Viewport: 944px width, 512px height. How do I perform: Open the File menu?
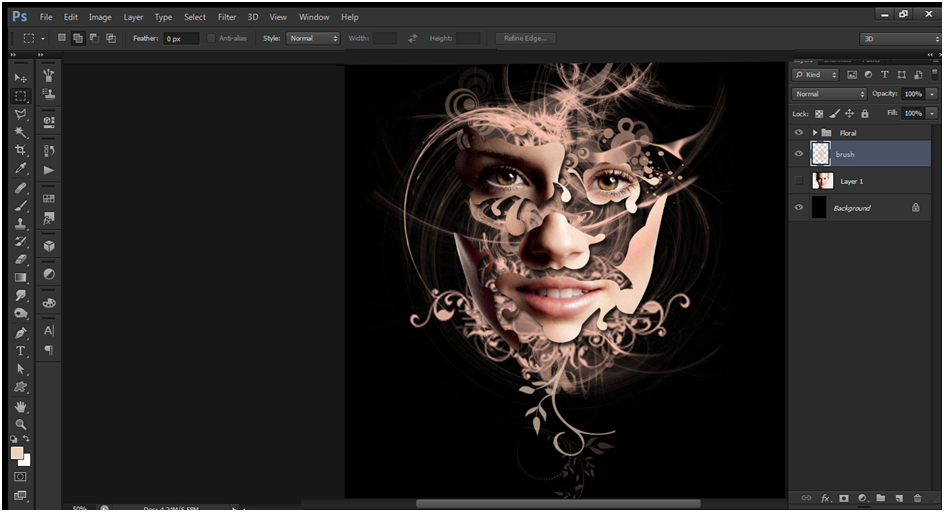coord(46,17)
